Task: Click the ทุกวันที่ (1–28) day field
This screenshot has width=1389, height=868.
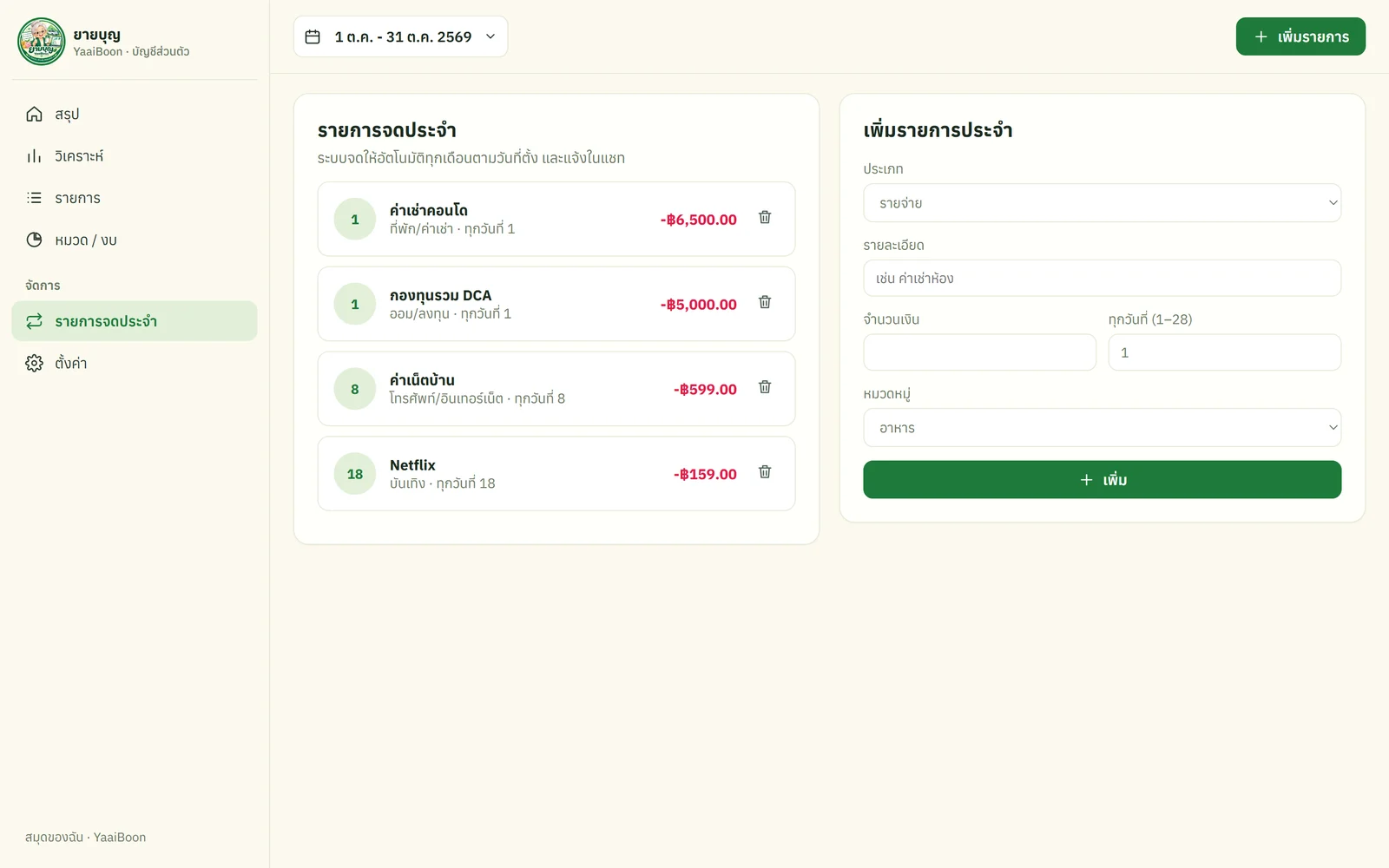Action: coord(1224,352)
